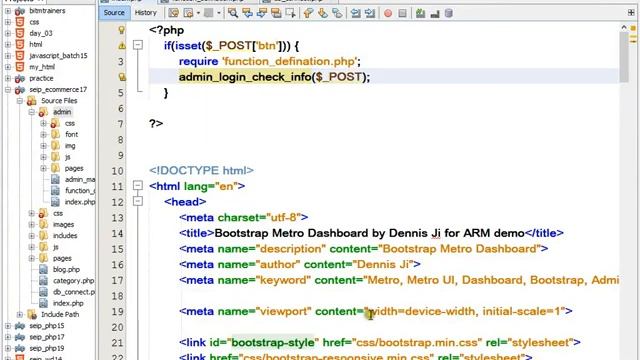
Task: Click the admin_ma file icon
Action: click(x=55, y=179)
